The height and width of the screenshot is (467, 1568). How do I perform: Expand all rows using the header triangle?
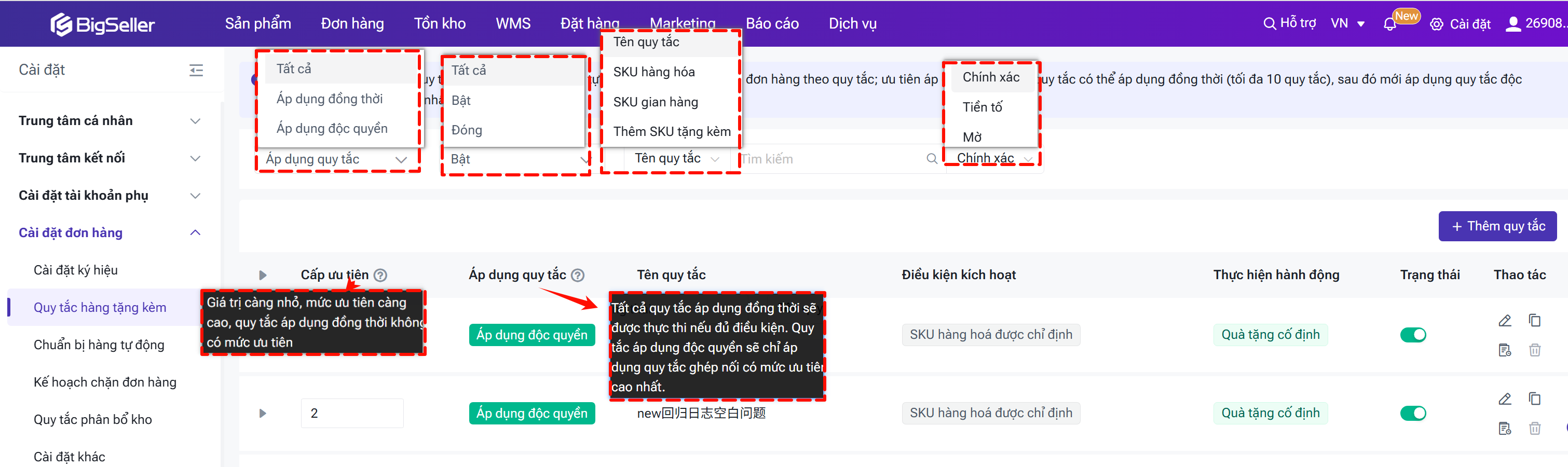click(x=262, y=275)
